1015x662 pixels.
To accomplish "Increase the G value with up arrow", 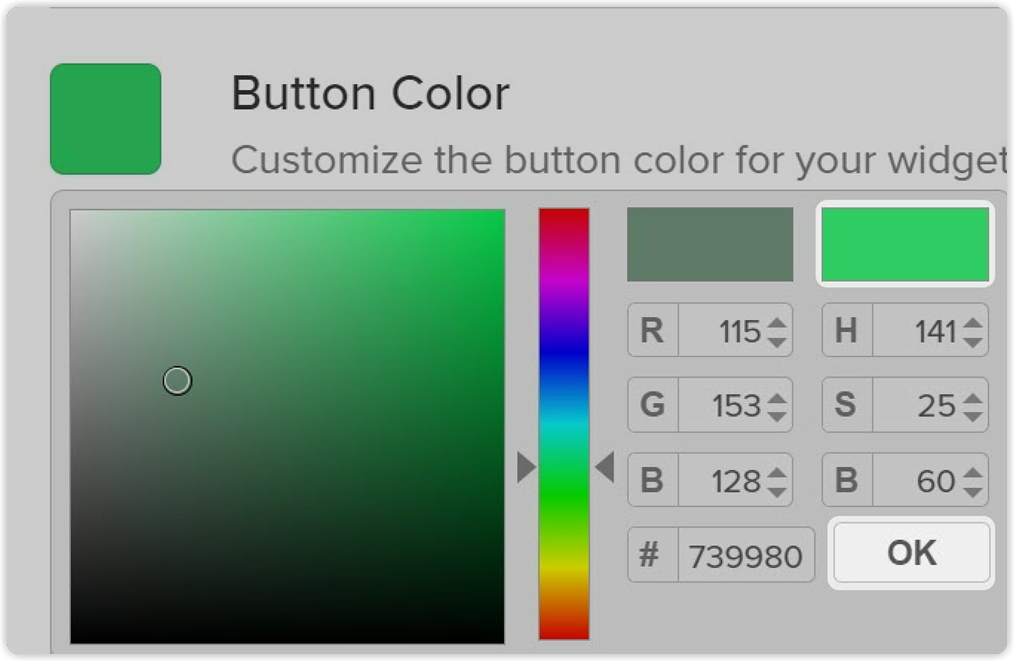I will [777, 397].
